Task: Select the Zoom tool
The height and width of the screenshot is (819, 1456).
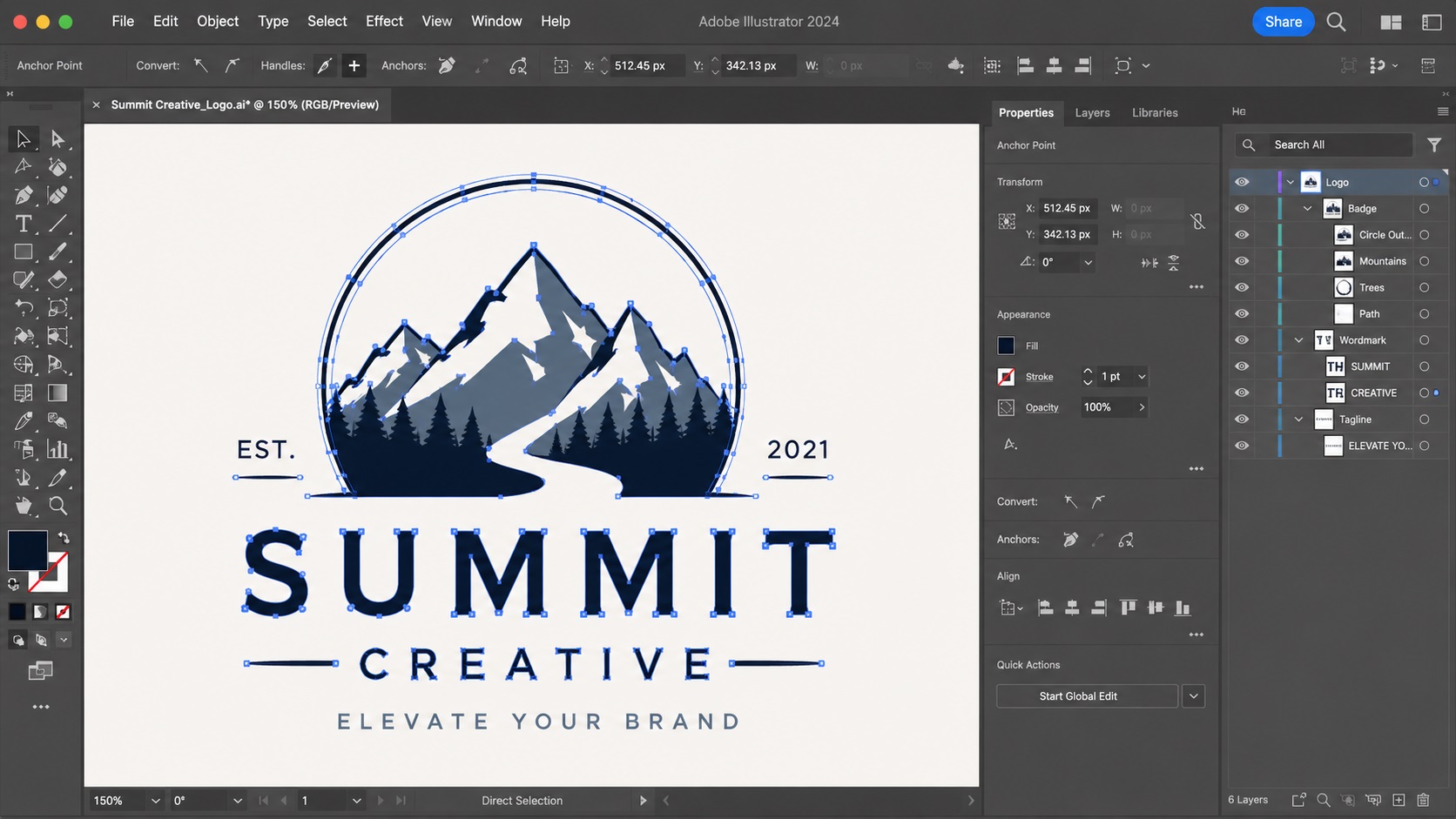Action: 57,506
